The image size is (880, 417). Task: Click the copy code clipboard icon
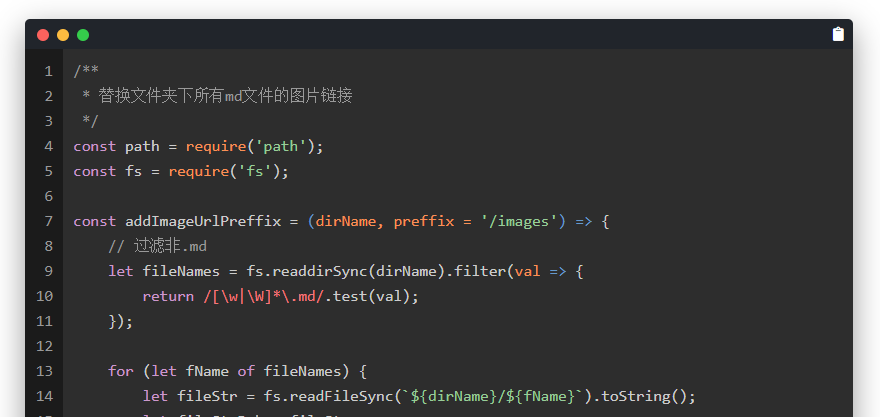point(838,34)
